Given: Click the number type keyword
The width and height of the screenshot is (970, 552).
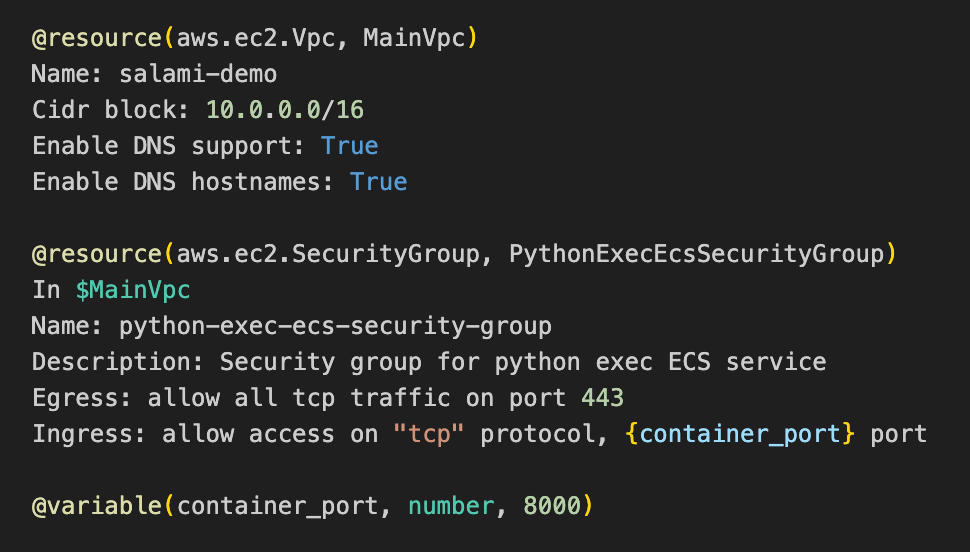Looking at the screenshot, I should 451,506.
